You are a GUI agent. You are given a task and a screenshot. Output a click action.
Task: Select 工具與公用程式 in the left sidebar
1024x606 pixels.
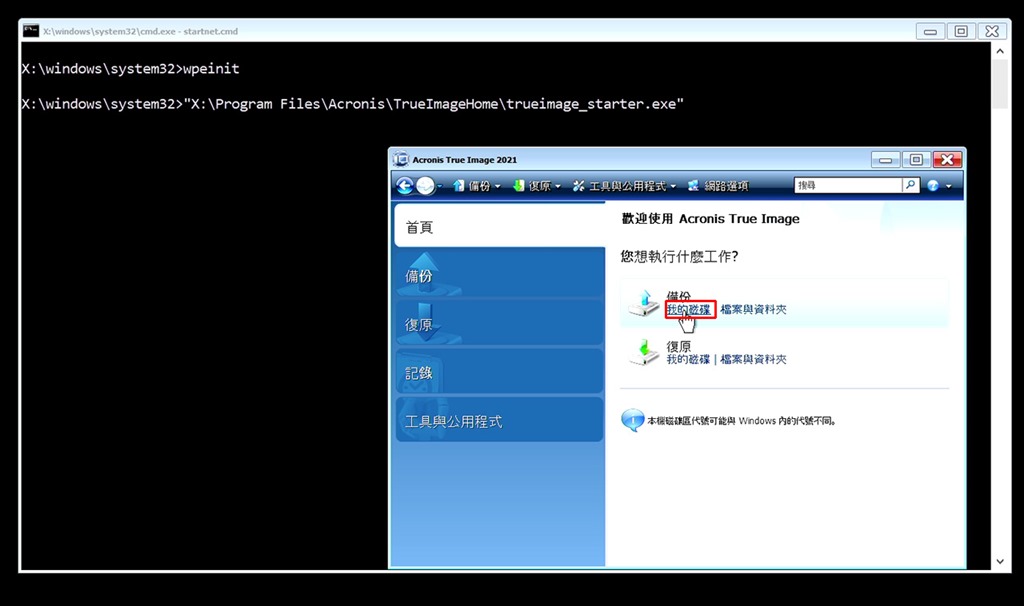point(499,421)
